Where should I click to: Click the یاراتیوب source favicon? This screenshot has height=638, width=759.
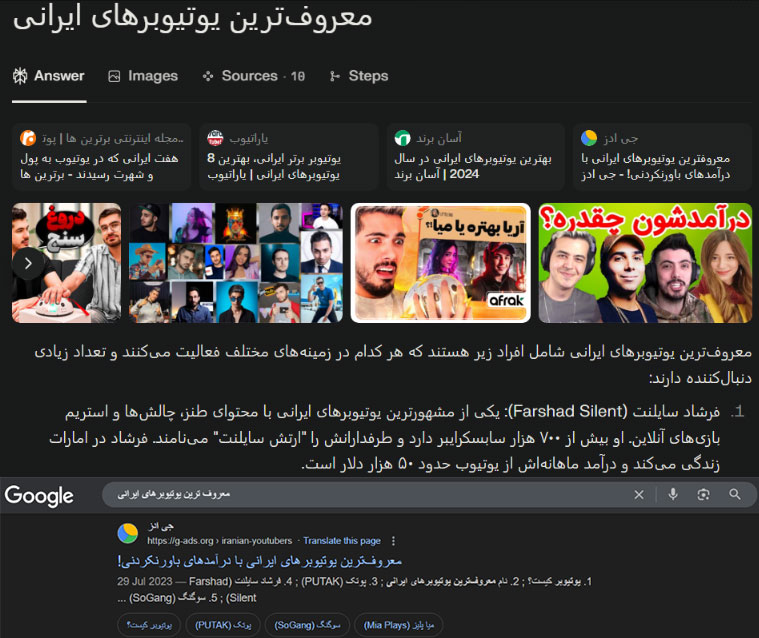[x=215, y=138]
